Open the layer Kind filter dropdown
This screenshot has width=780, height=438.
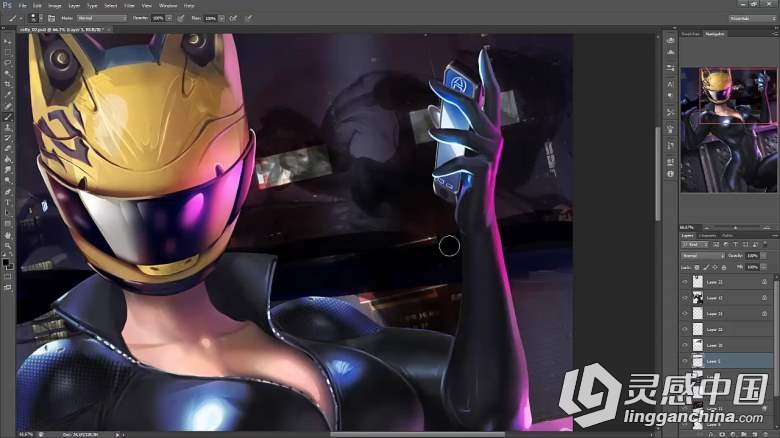[x=696, y=244]
